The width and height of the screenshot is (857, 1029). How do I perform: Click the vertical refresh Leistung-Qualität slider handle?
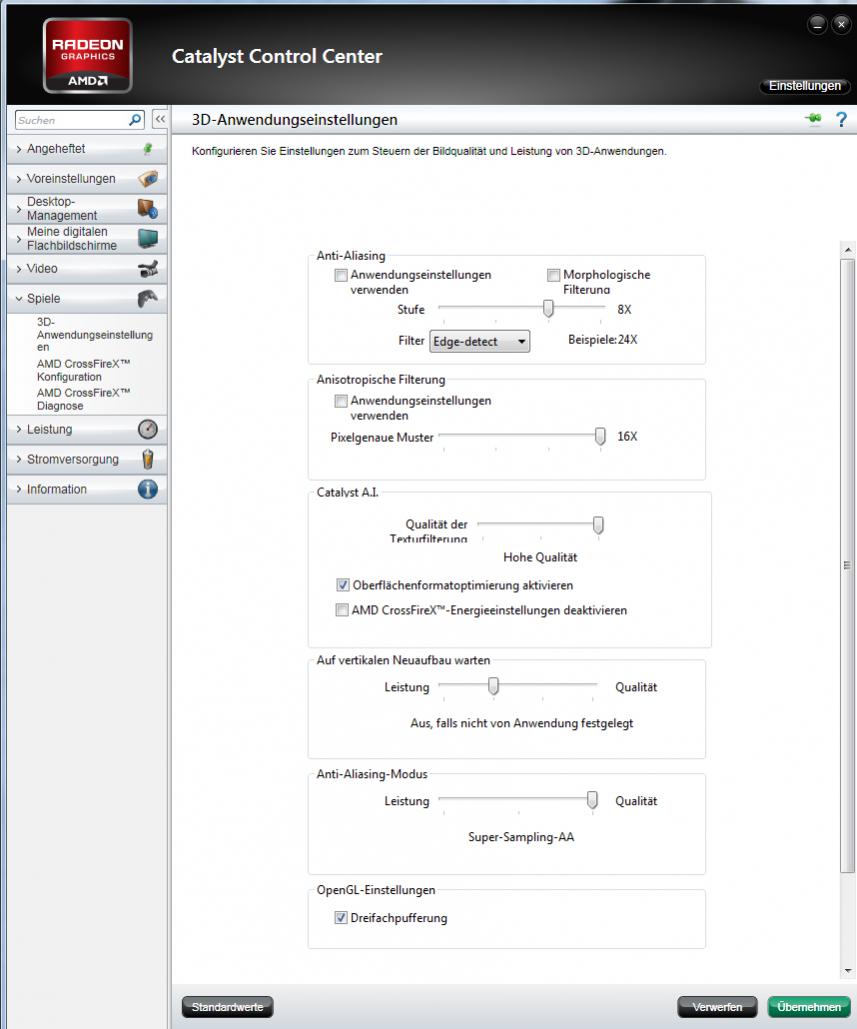493,686
